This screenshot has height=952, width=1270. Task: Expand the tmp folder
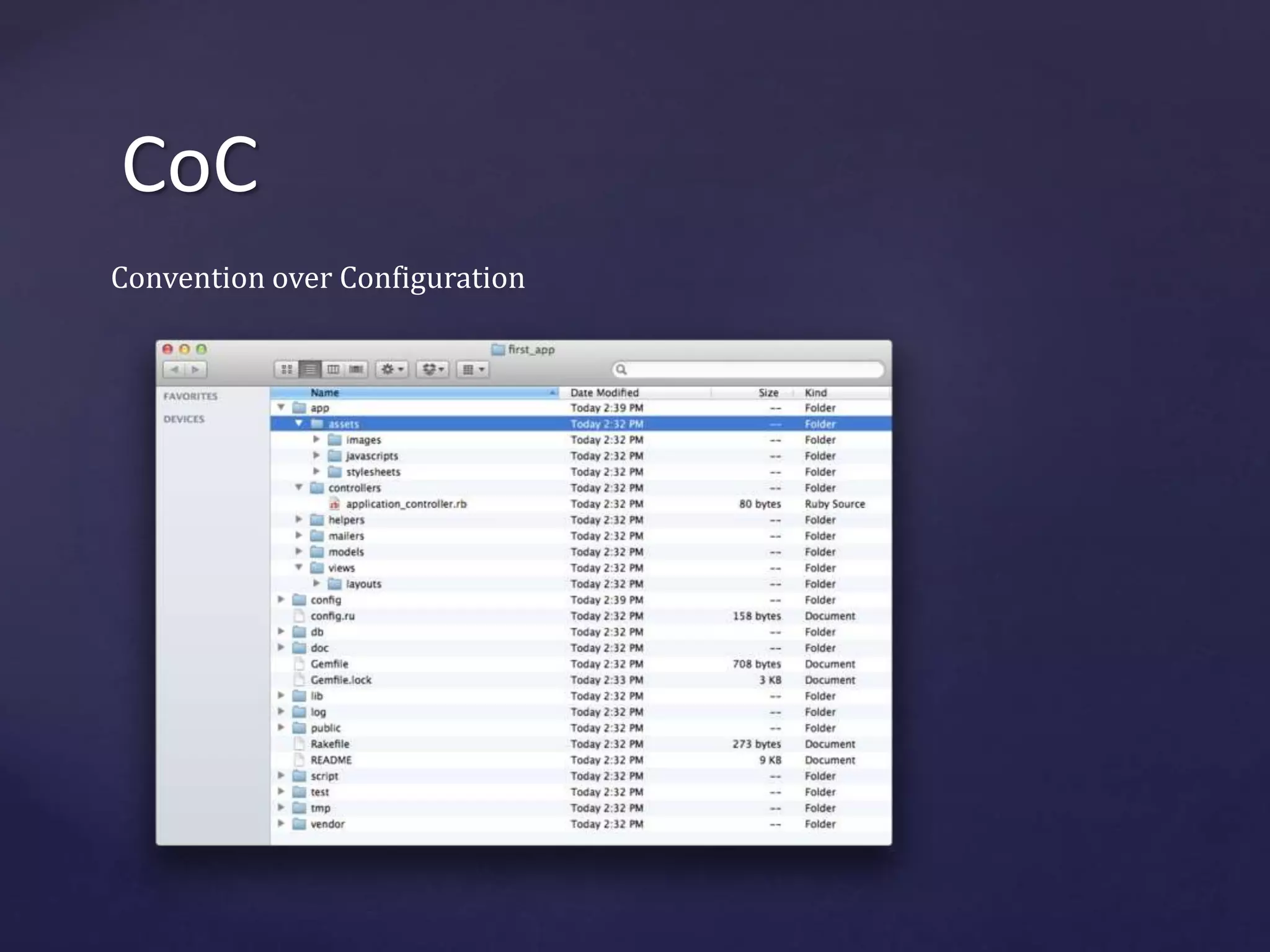[x=281, y=808]
